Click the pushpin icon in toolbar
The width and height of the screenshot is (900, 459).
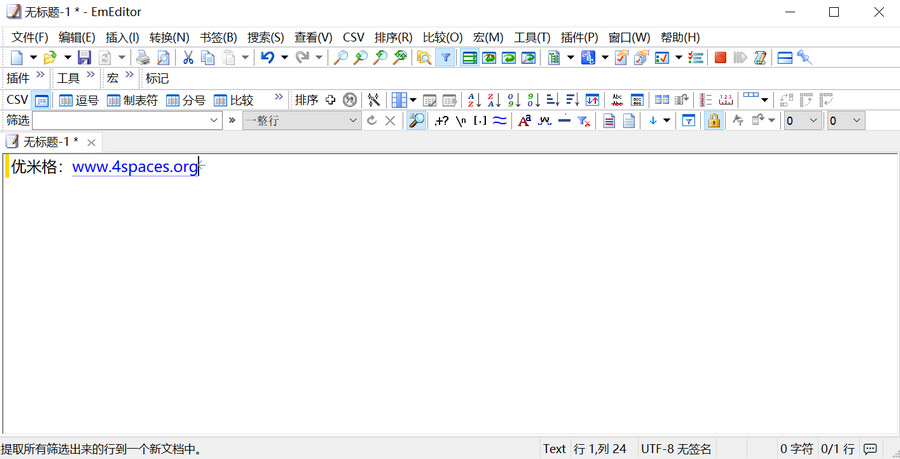coord(804,58)
